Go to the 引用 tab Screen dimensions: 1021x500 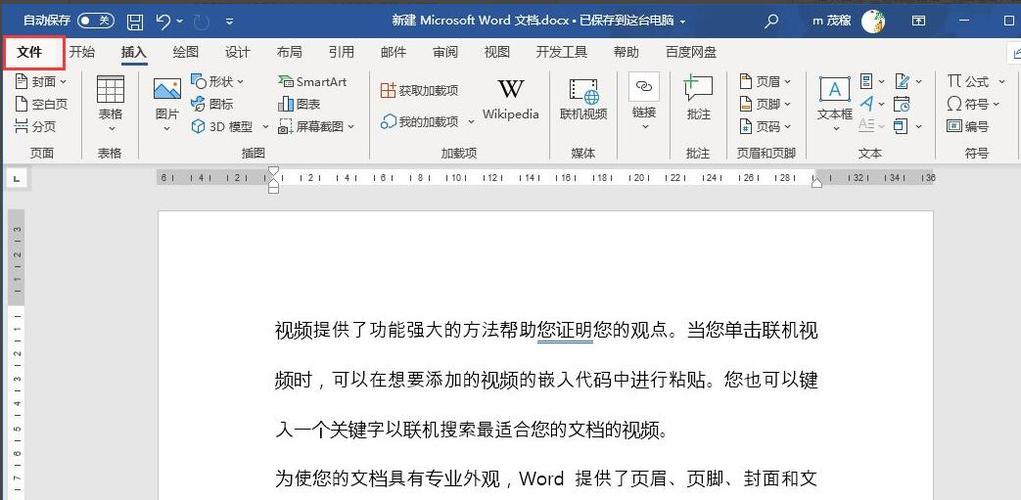click(341, 53)
